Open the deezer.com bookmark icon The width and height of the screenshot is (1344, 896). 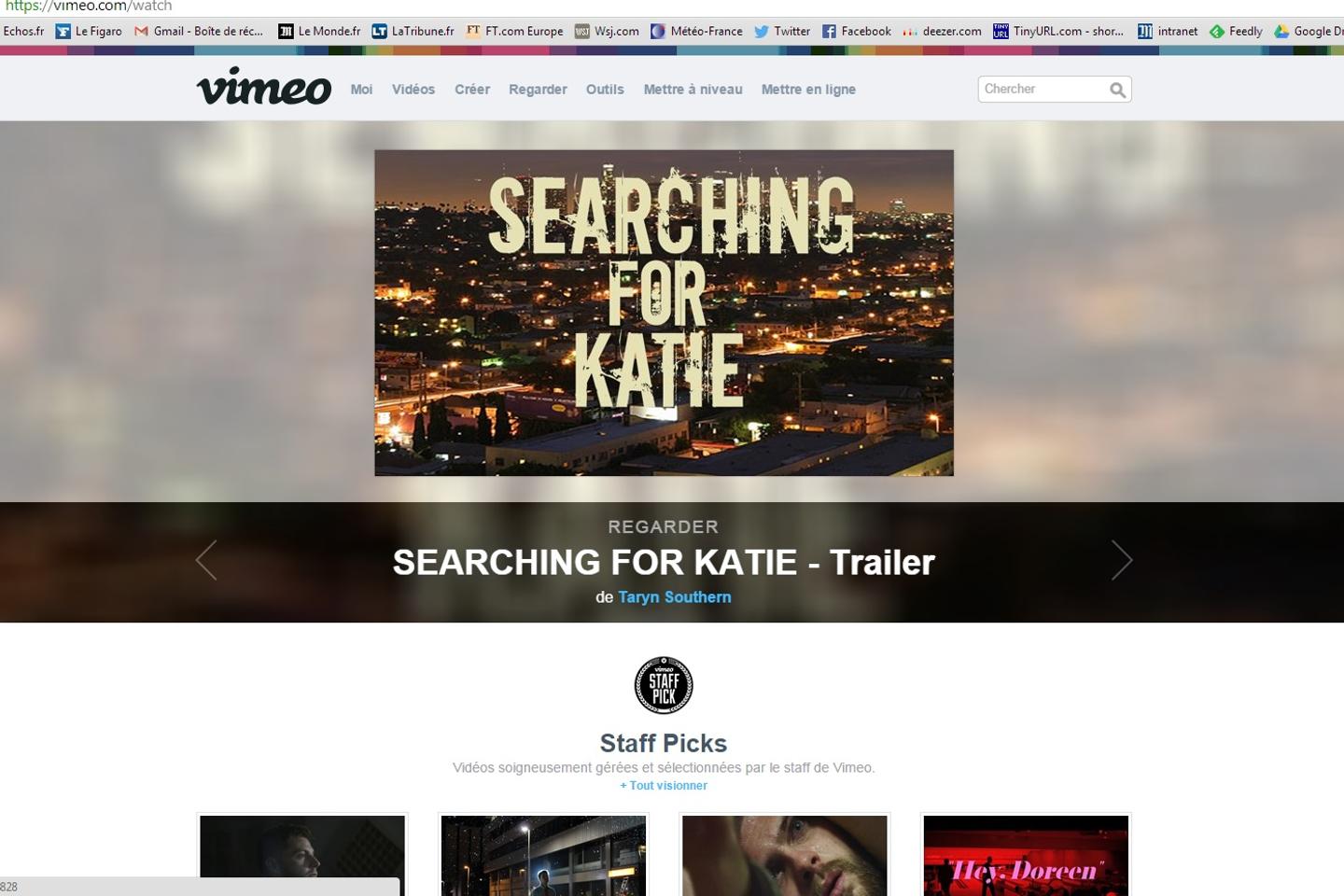(x=909, y=31)
